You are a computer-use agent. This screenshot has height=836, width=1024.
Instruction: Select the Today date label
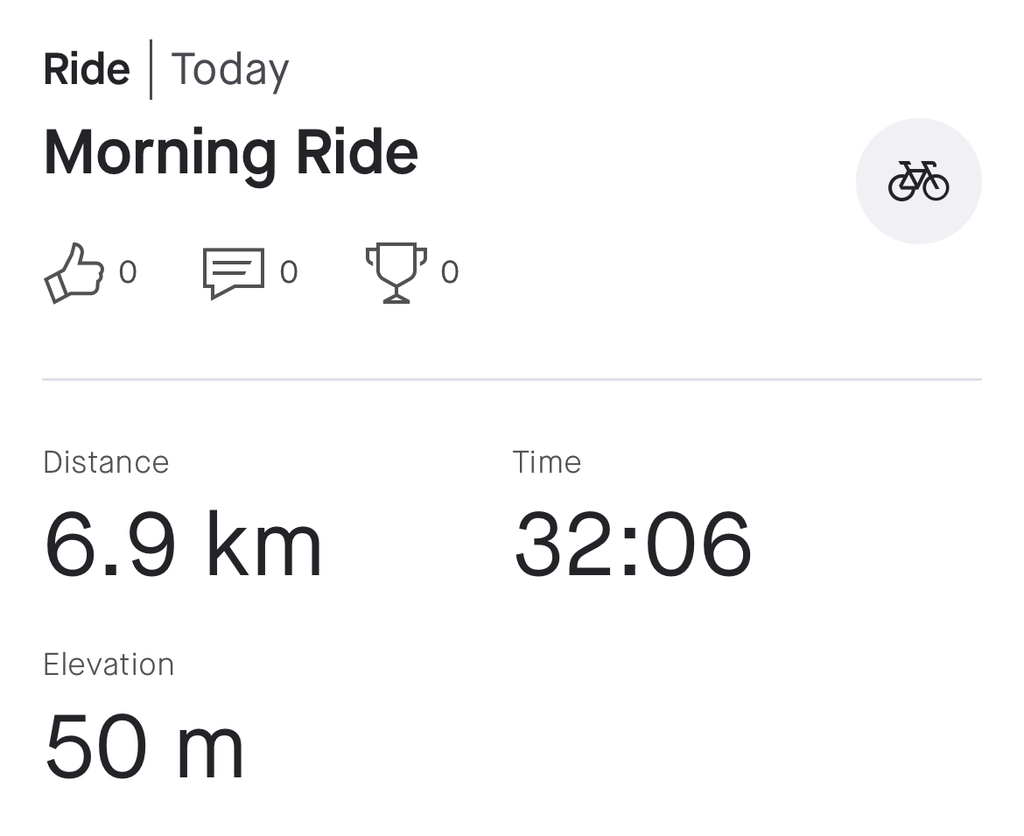click(230, 70)
